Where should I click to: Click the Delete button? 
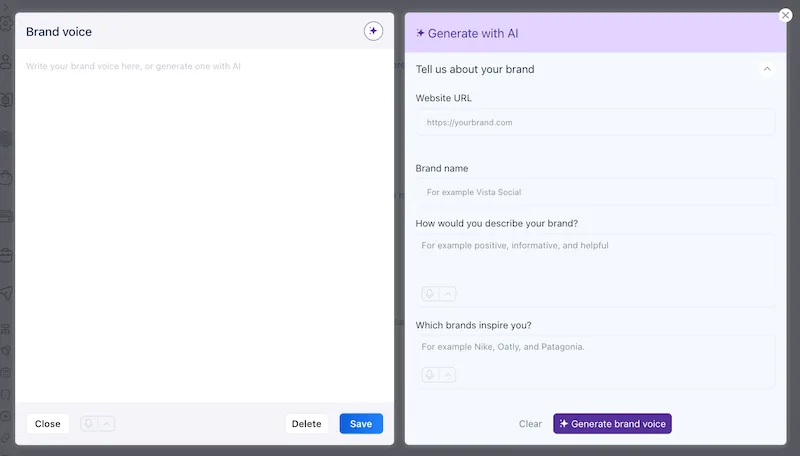307,424
